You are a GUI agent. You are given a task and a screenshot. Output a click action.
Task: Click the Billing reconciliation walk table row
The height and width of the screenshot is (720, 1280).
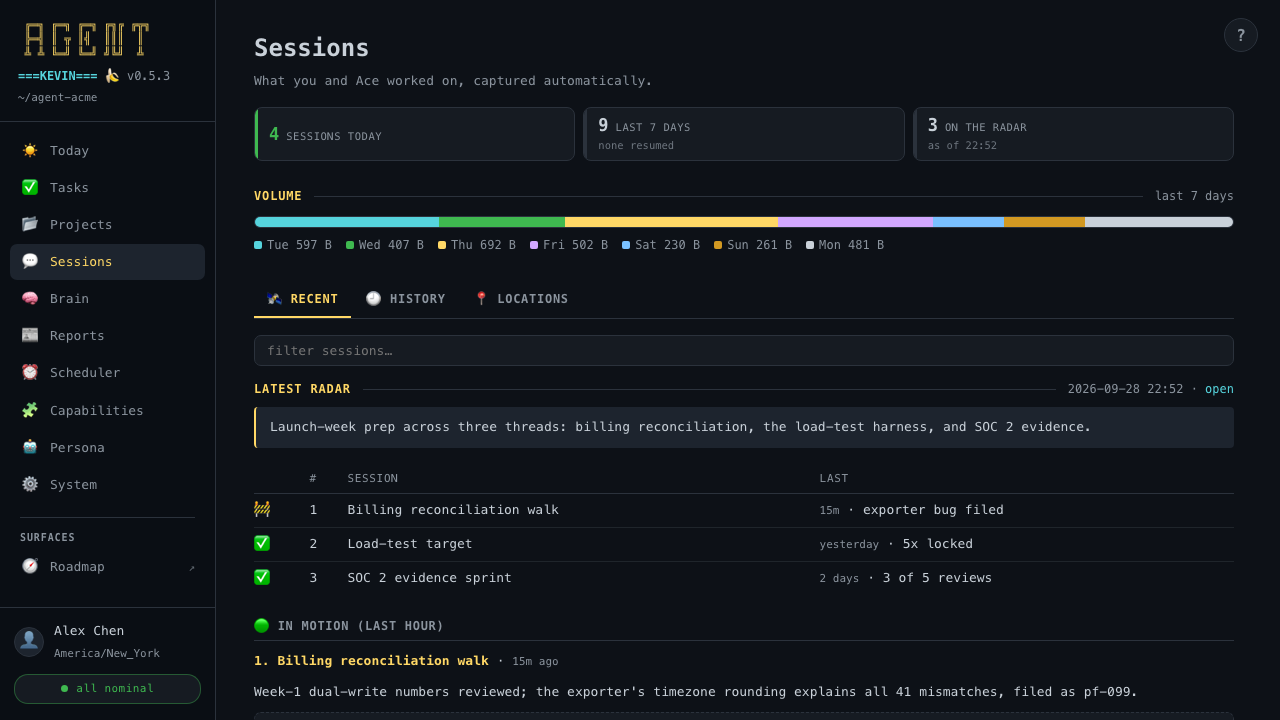click(x=743, y=510)
